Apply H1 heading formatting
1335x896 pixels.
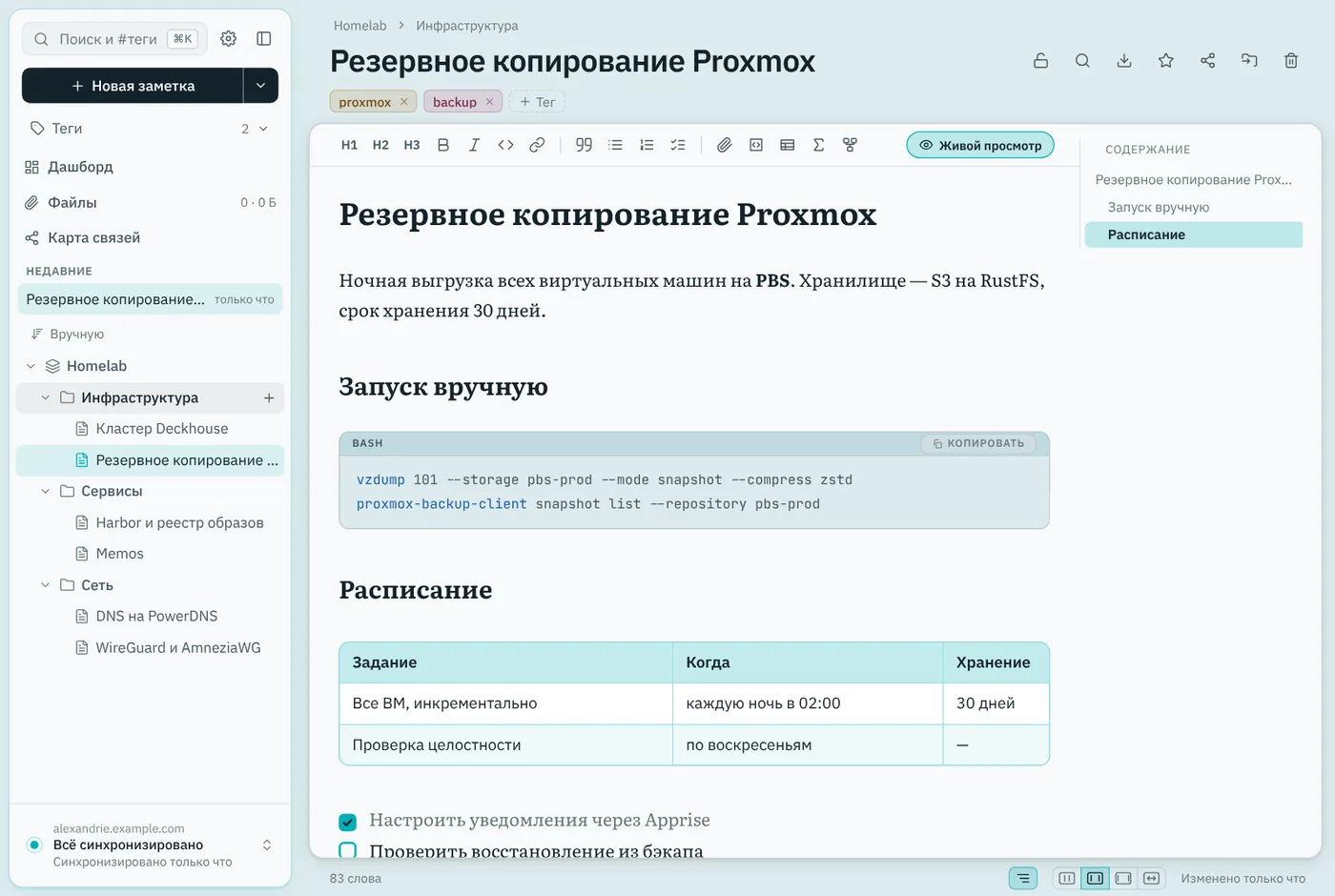349,145
